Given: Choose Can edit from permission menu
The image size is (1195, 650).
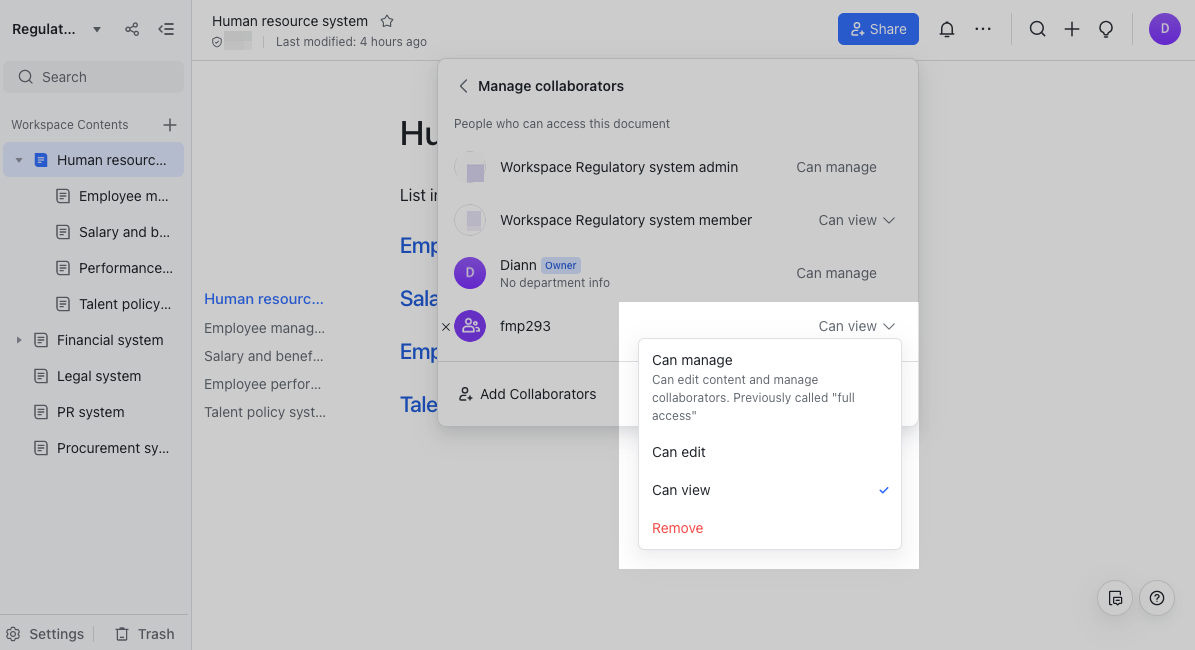Looking at the screenshot, I should coord(679,452).
